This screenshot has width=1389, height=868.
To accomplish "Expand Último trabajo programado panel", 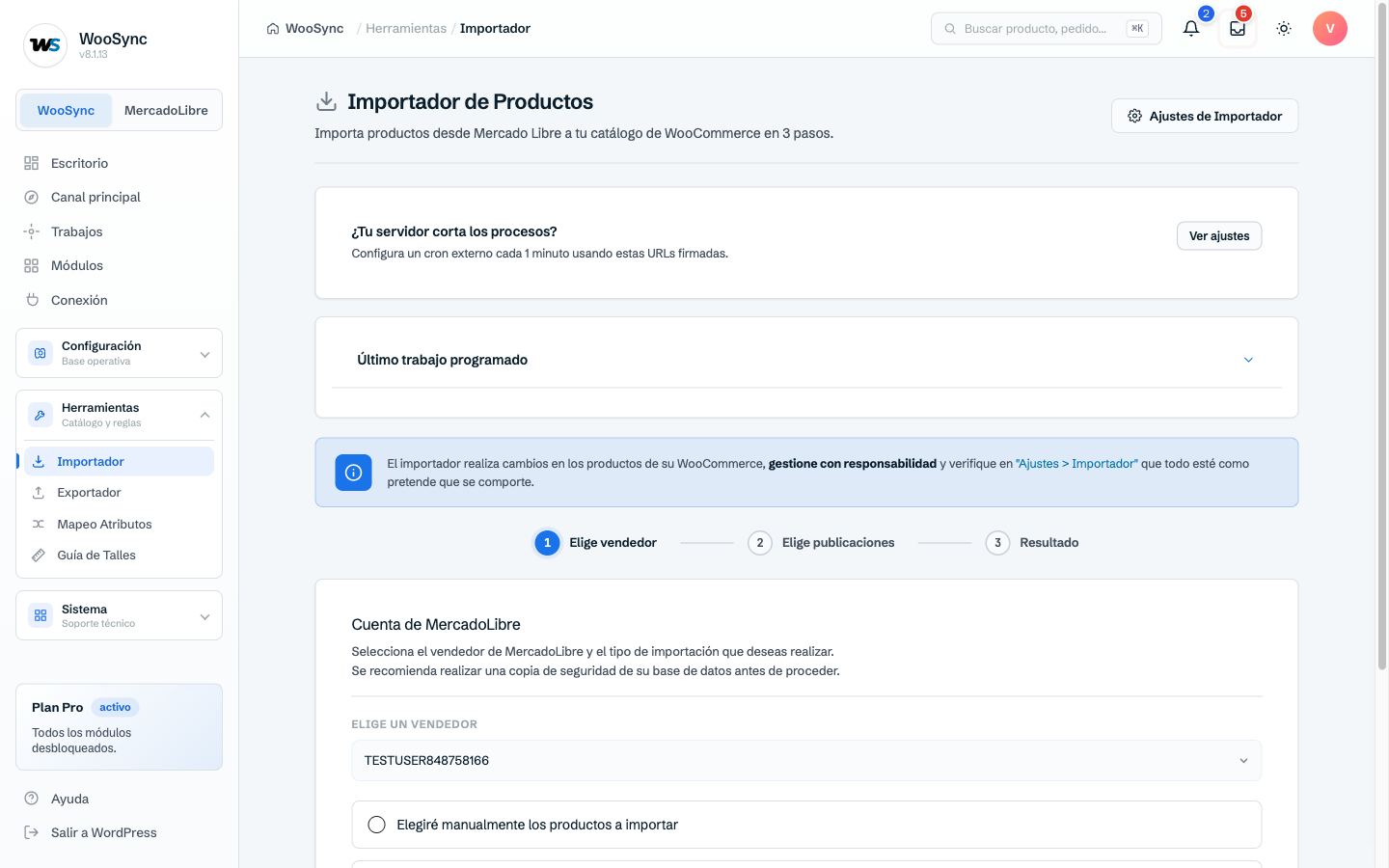I will point(806,360).
